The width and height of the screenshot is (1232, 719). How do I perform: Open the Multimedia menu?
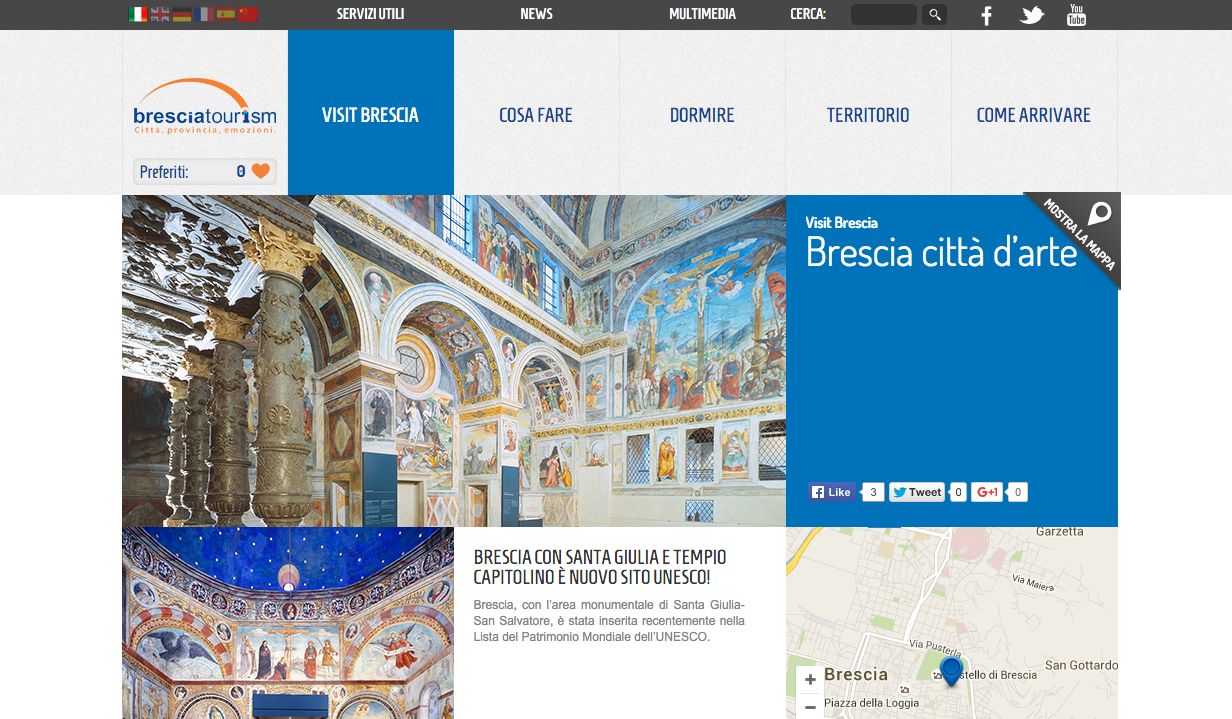pyautogui.click(x=702, y=14)
